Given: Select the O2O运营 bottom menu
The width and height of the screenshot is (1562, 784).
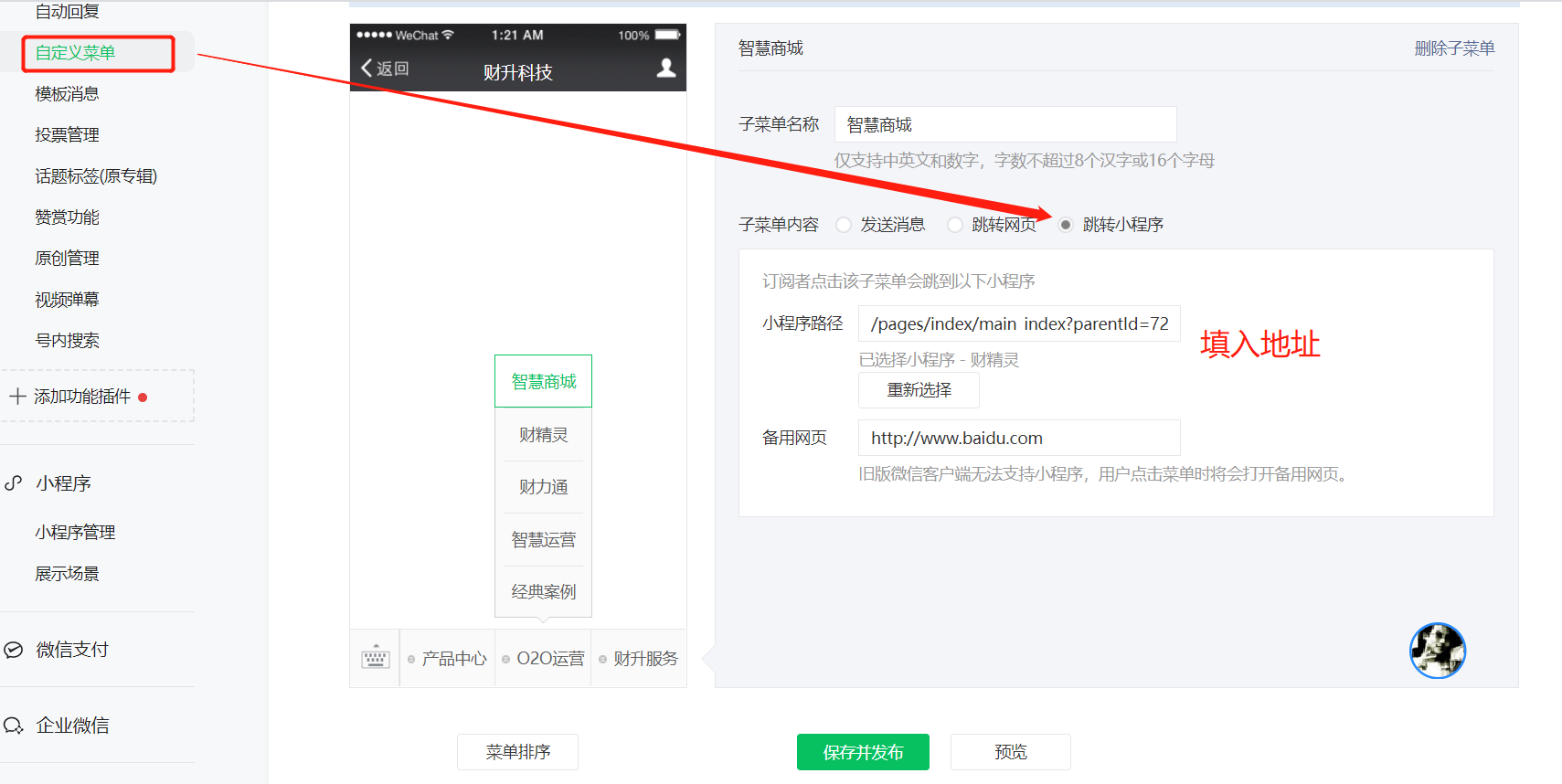Looking at the screenshot, I should 543,658.
